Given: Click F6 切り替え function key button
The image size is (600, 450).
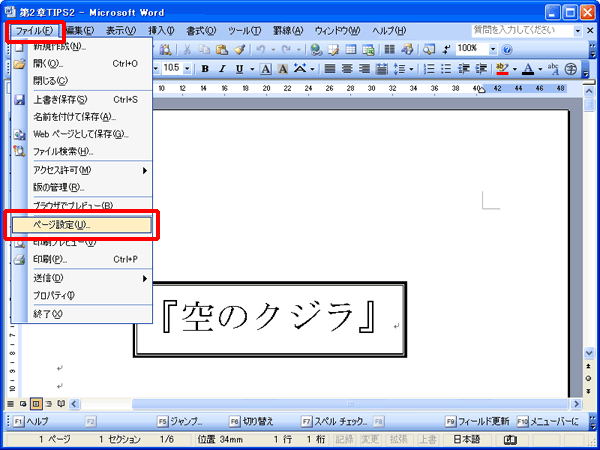Looking at the screenshot, I should (x=252, y=422).
